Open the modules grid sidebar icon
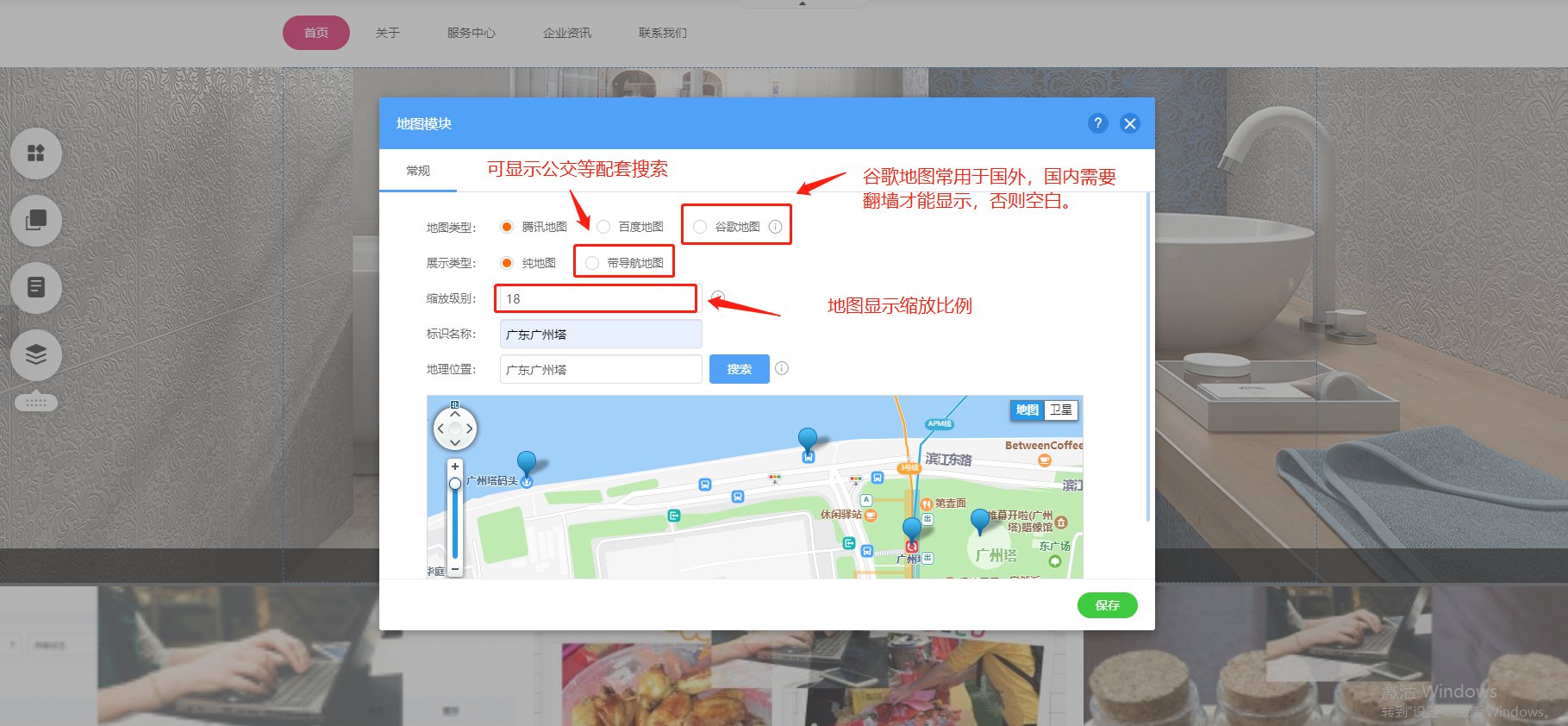This screenshot has width=1568, height=726. point(36,153)
